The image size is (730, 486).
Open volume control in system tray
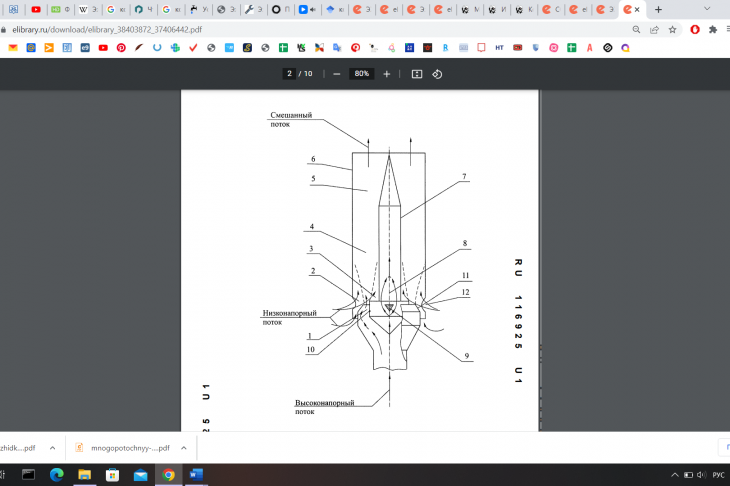pos(702,475)
